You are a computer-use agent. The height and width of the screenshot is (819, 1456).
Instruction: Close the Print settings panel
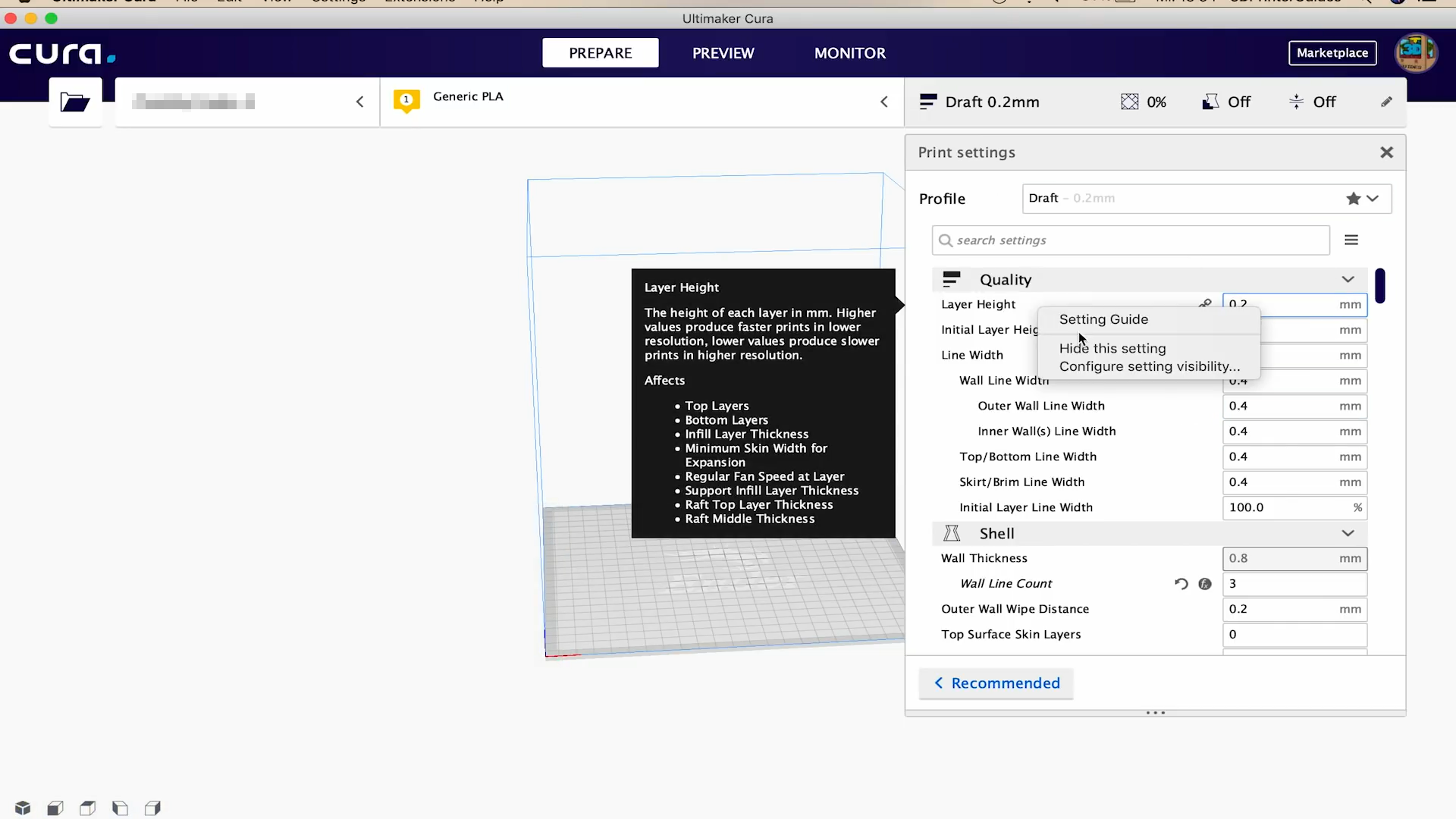point(1386,152)
